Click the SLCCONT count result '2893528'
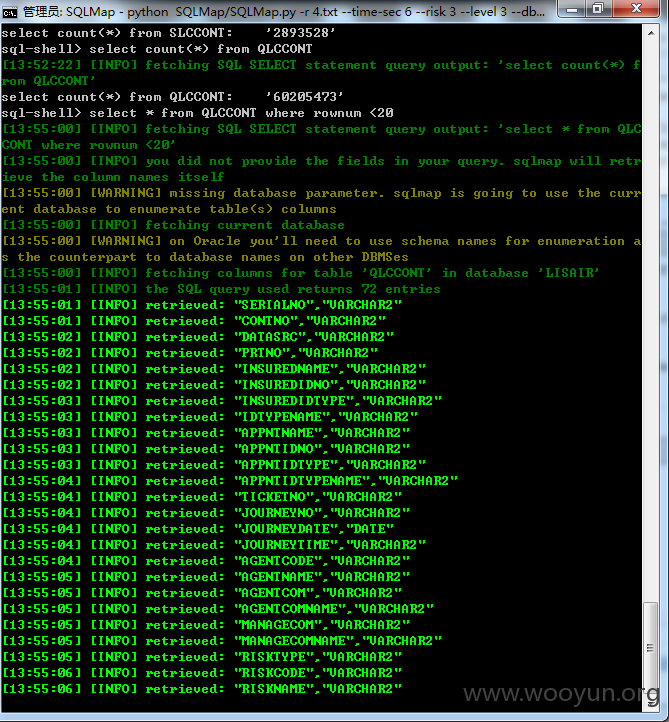 click(301, 33)
